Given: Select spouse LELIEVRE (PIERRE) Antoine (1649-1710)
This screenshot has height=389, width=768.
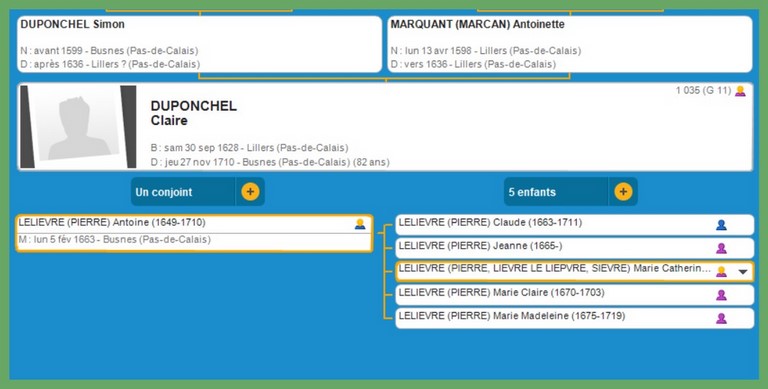Looking at the screenshot, I should 194,233.
